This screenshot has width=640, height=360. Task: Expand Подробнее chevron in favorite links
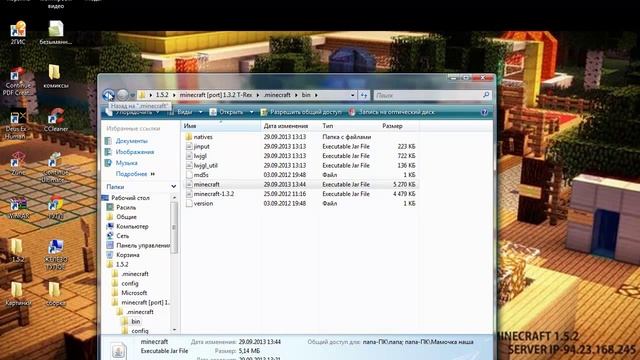click(x=153, y=174)
